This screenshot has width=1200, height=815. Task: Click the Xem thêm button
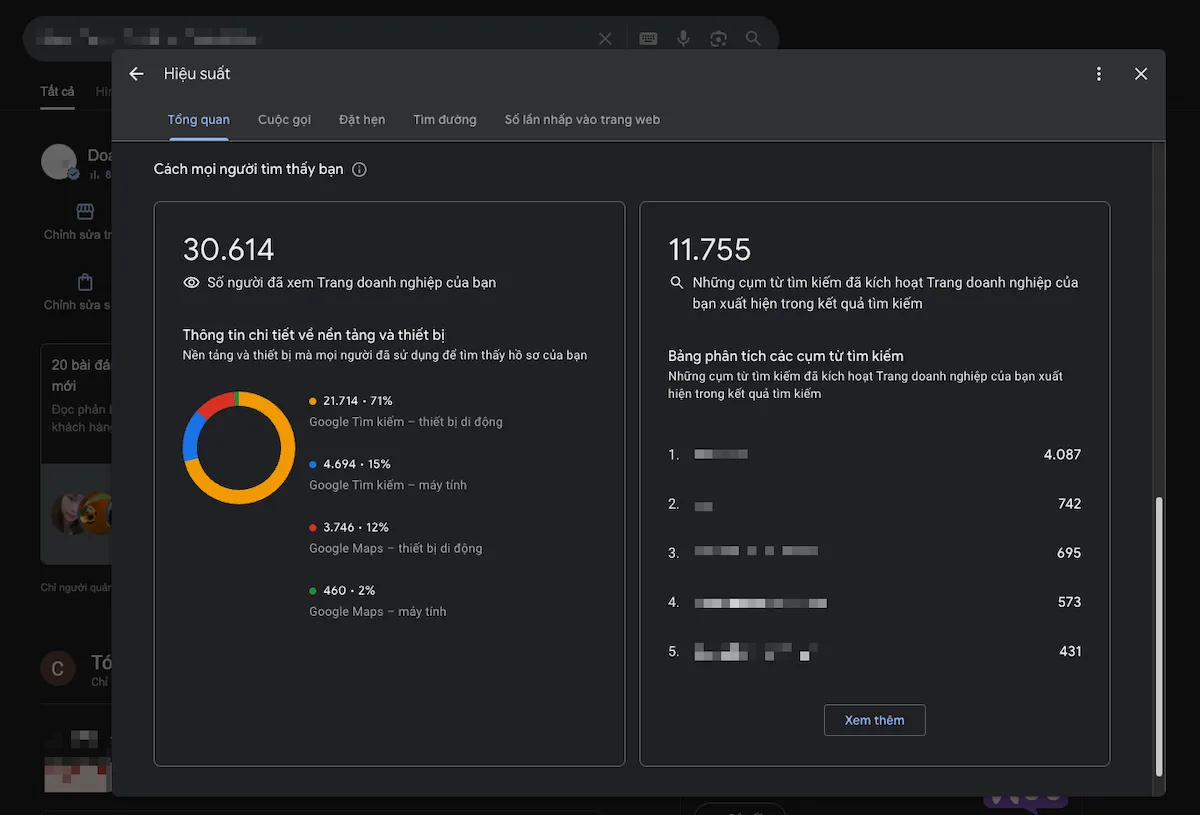point(874,720)
